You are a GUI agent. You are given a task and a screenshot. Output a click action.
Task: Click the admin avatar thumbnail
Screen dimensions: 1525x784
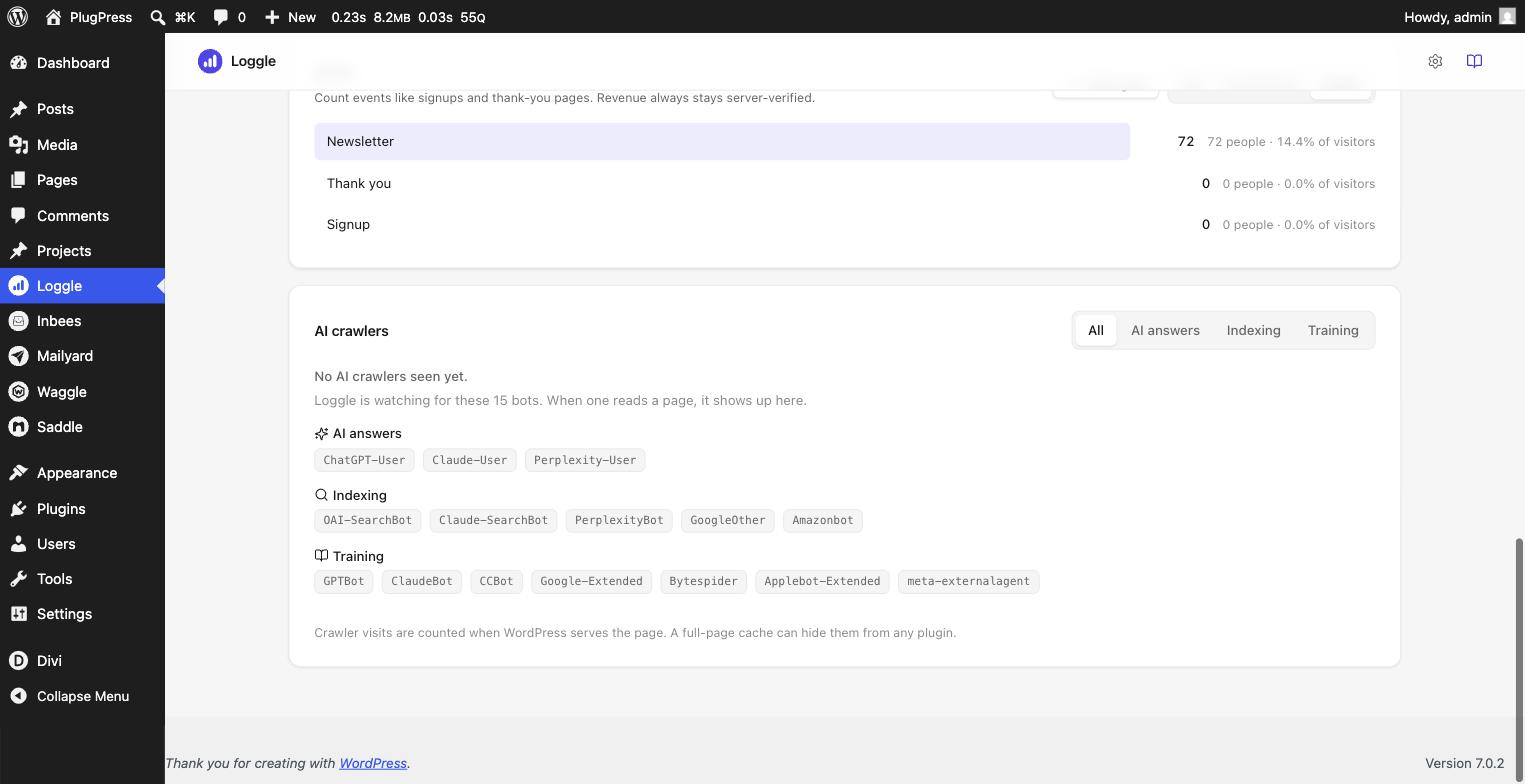(x=1507, y=17)
